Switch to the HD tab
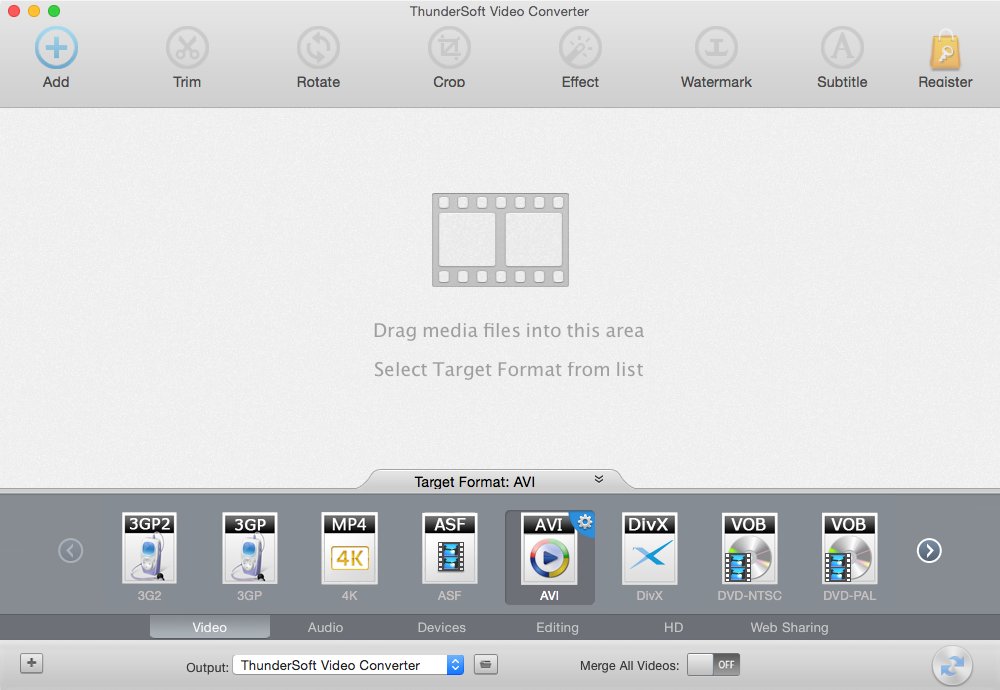This screenshot has width=1000, height=690. coord(673,627)
